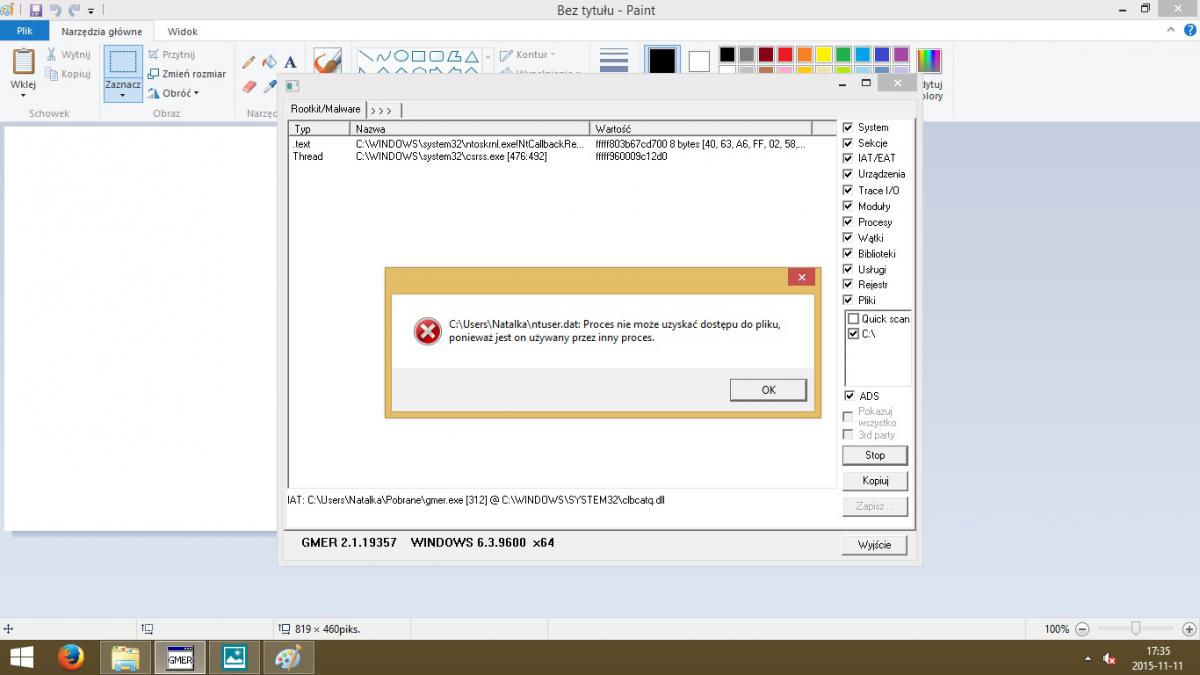Toggle the Moduły checkbox
The width and height of the screenshot is (1200, 675).
(848, 206)
